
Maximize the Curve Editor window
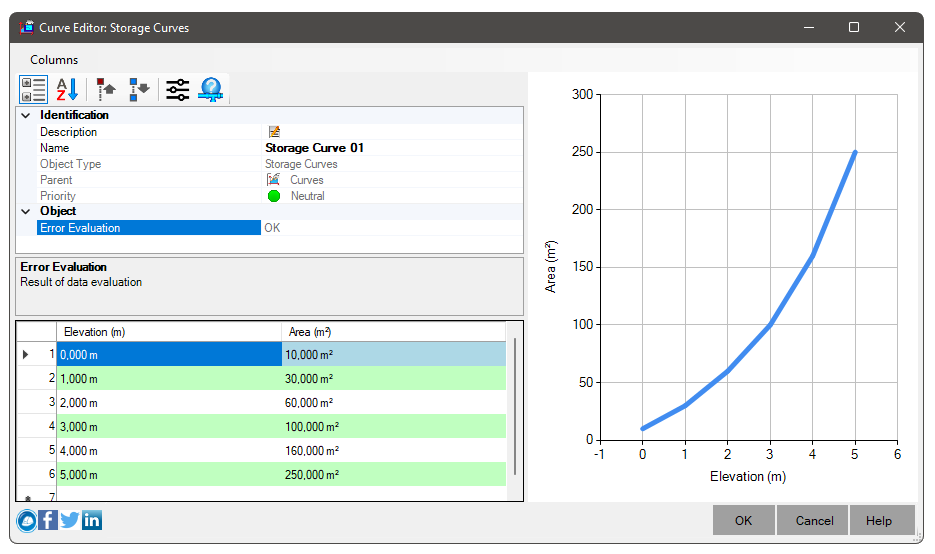[x=854, y=27]
